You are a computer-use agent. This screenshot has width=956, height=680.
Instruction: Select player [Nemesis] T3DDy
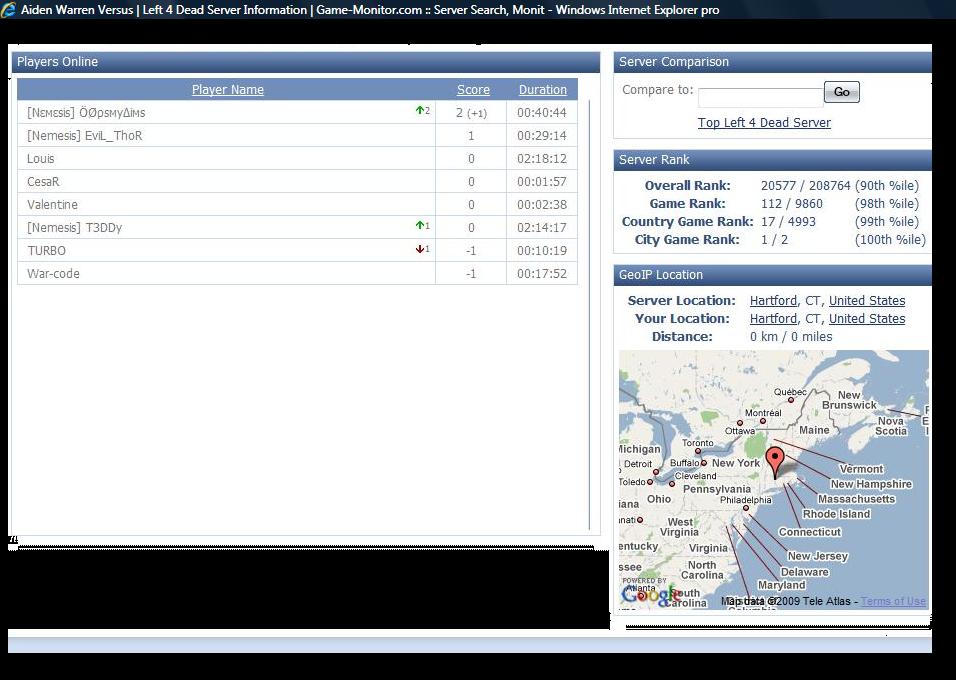click(x=74, y=227)
